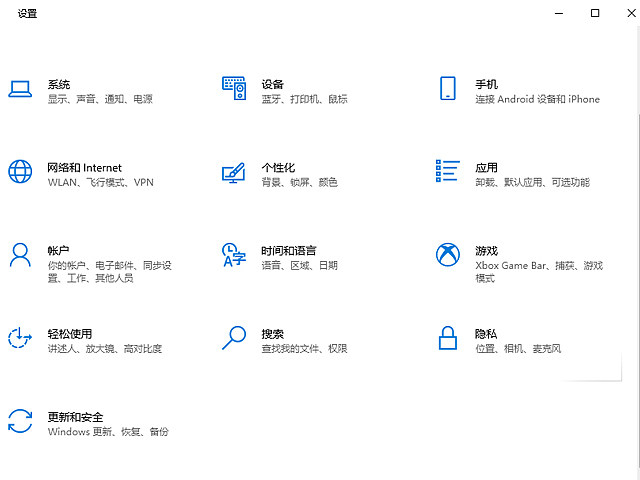Click the text Windows 更新、恢复、备份
The width and height of the screenshot is (640, 480).
click(x=108, y=432)
